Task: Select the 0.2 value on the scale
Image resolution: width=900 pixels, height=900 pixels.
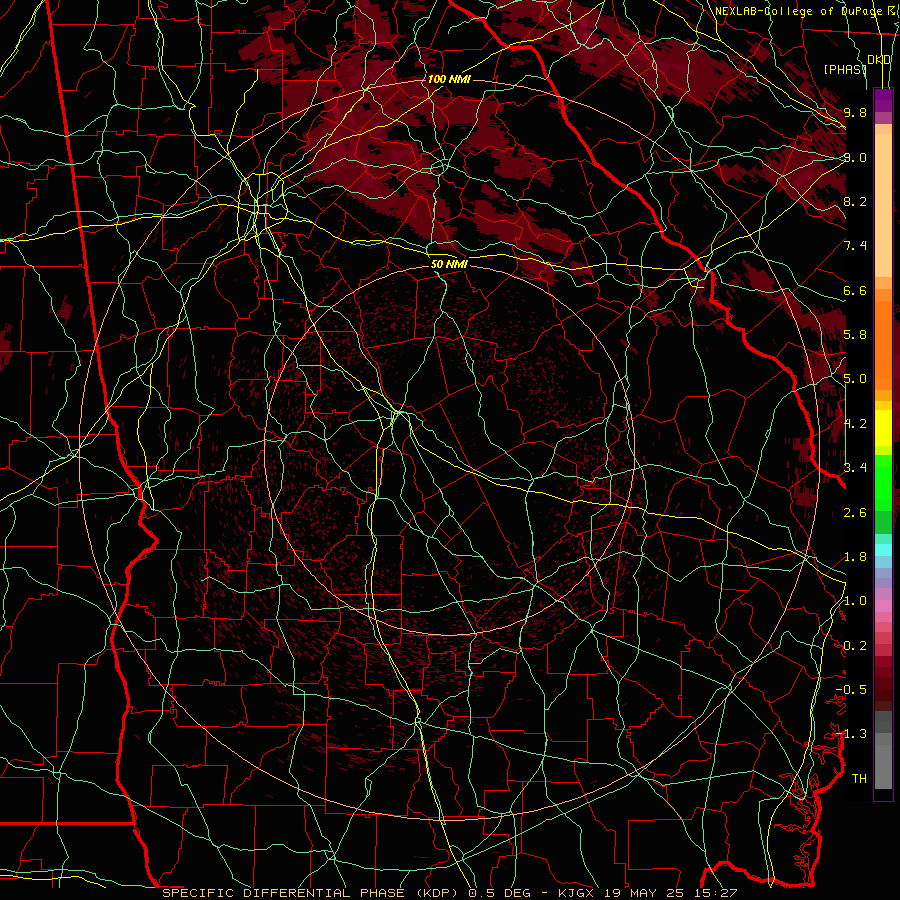Action: [855, 646]
